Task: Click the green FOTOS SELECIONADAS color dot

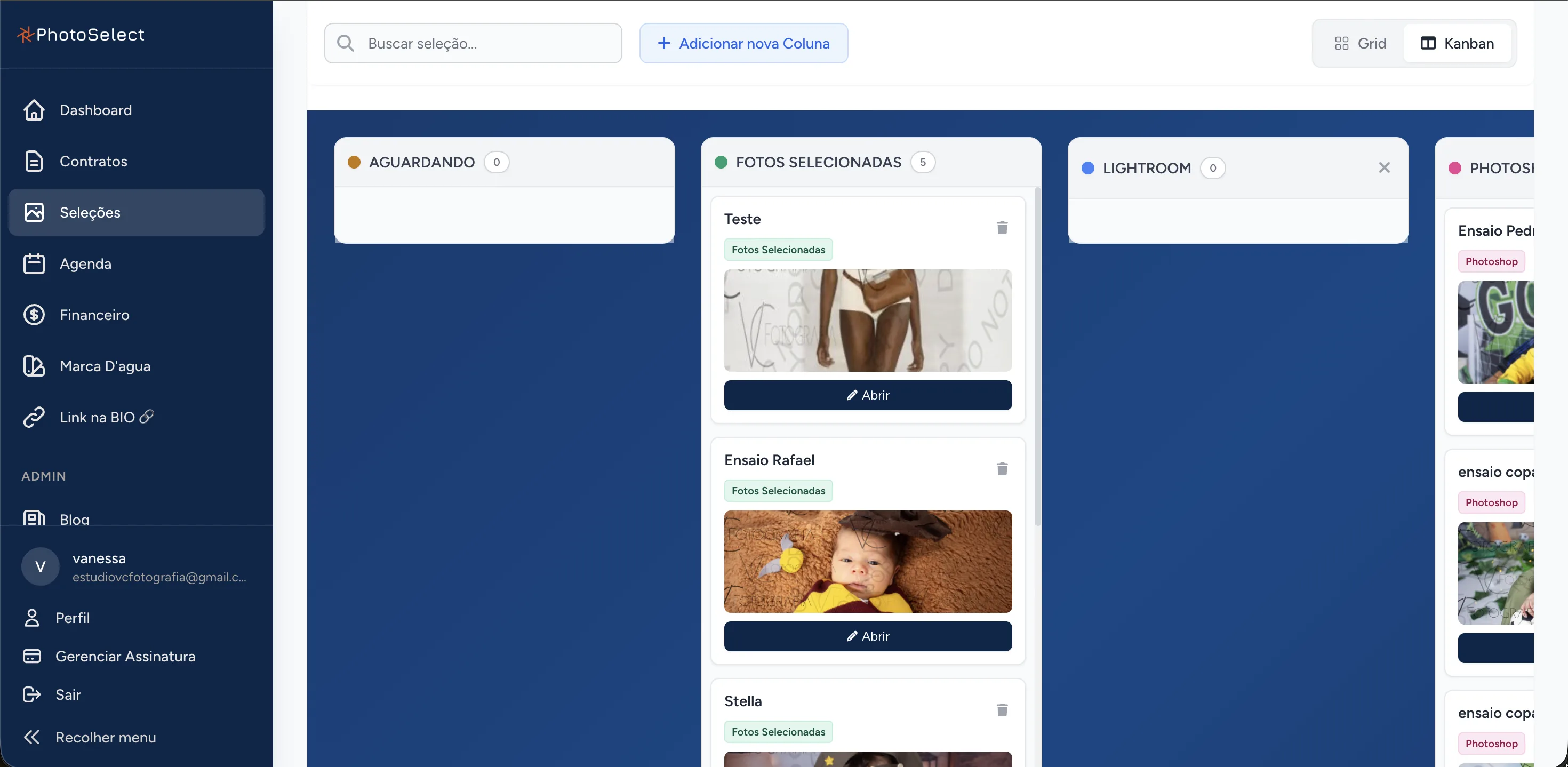Action: point(721,162)
